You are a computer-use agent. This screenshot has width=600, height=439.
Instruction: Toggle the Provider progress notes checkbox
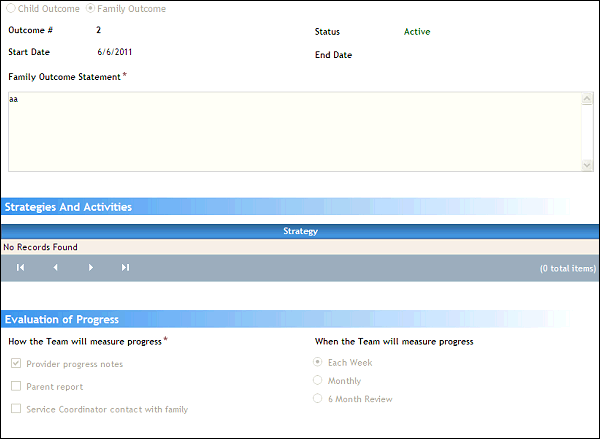pyautogui.click(x=16, y=364)
